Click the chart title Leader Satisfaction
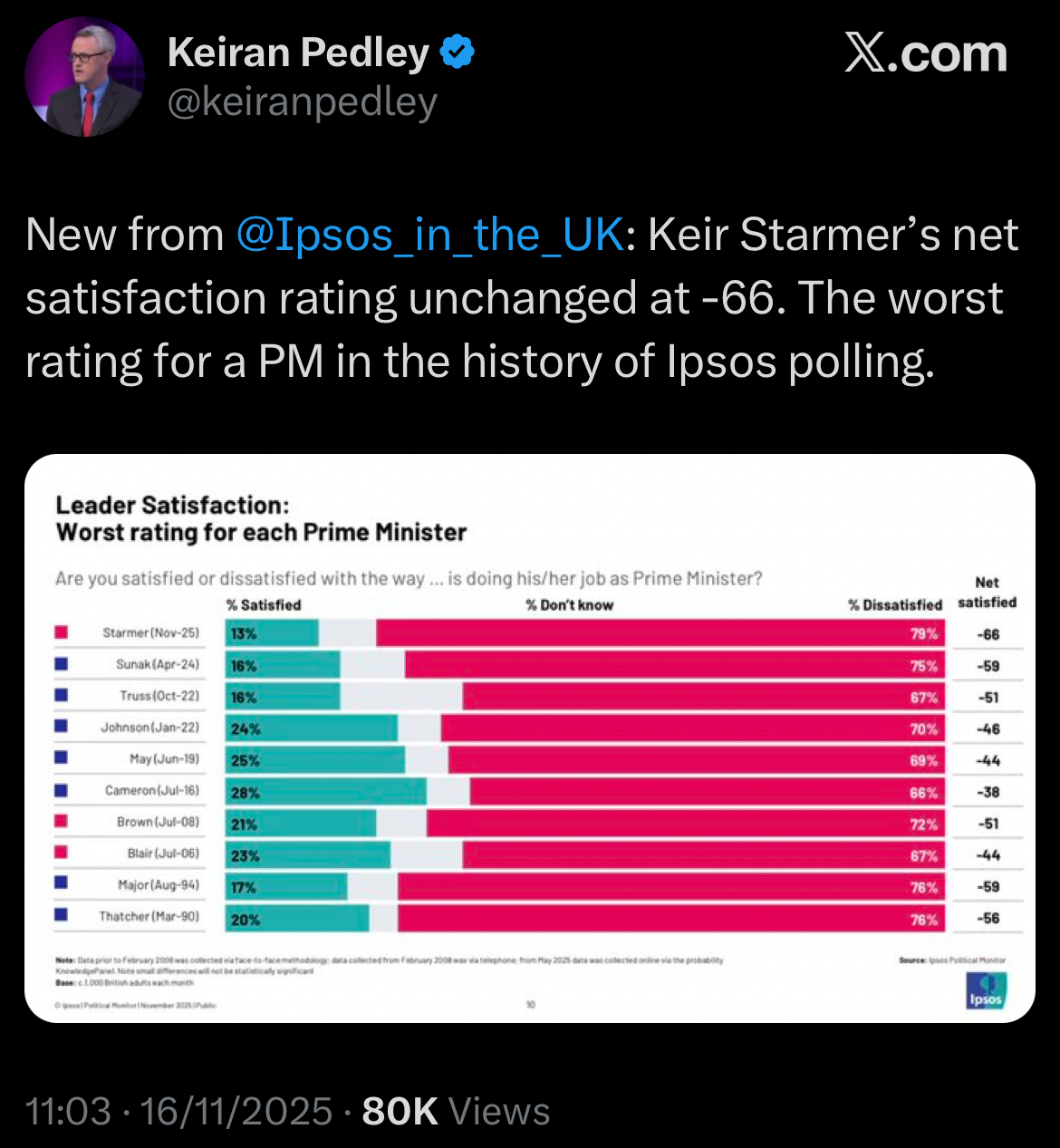Screen dimensions: 1060x1148 click(173, 506)
